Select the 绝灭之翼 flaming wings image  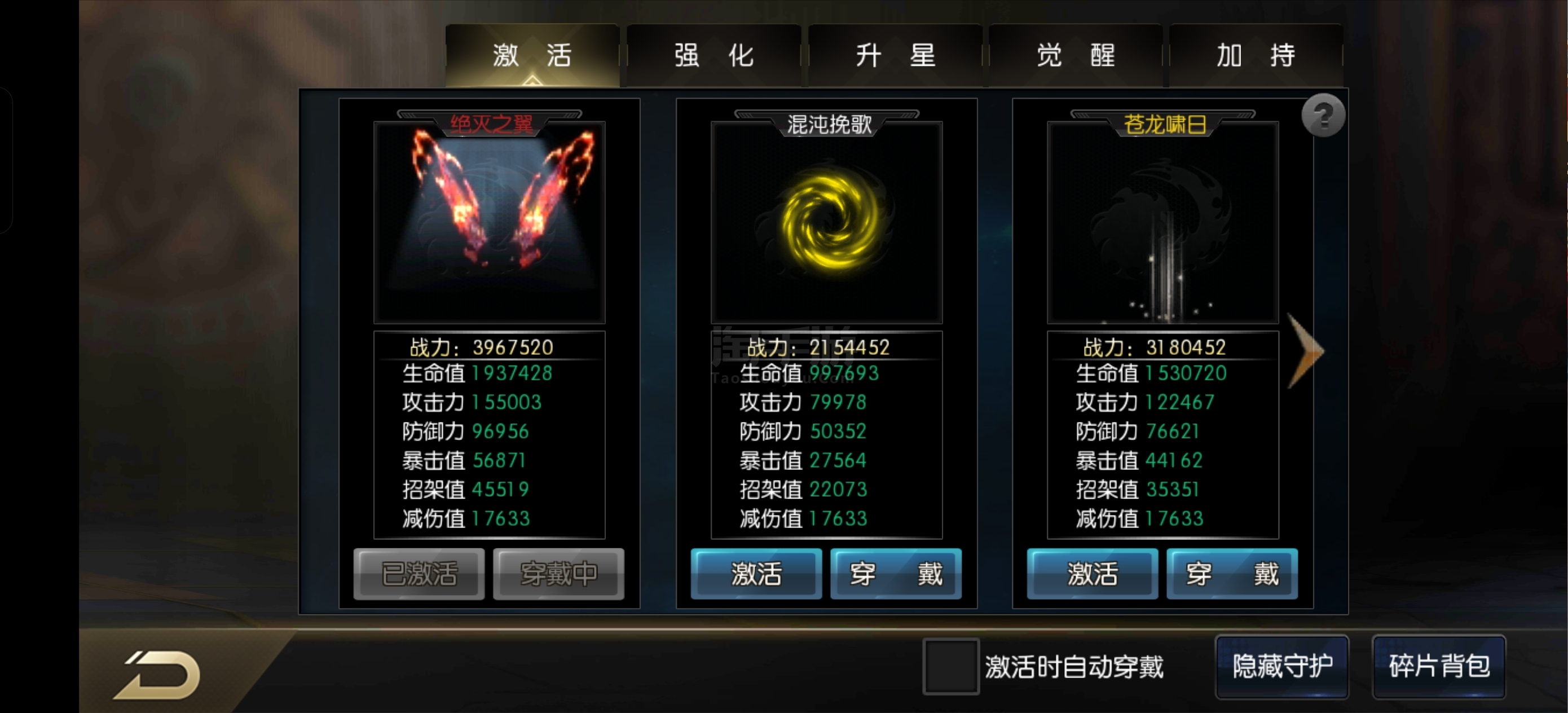tap(490, 223)
